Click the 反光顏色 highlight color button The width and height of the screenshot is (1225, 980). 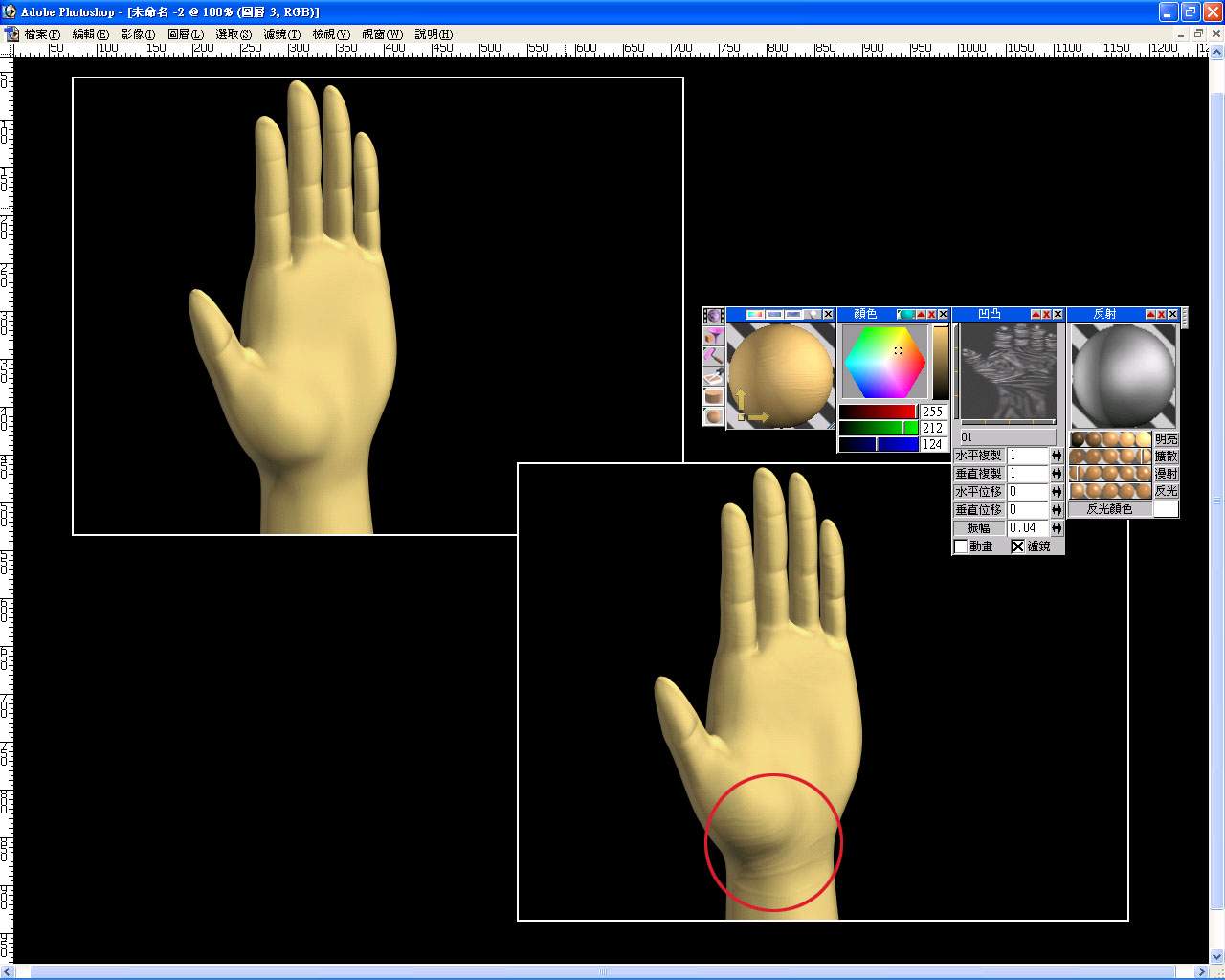click(x=1109, y=509)
